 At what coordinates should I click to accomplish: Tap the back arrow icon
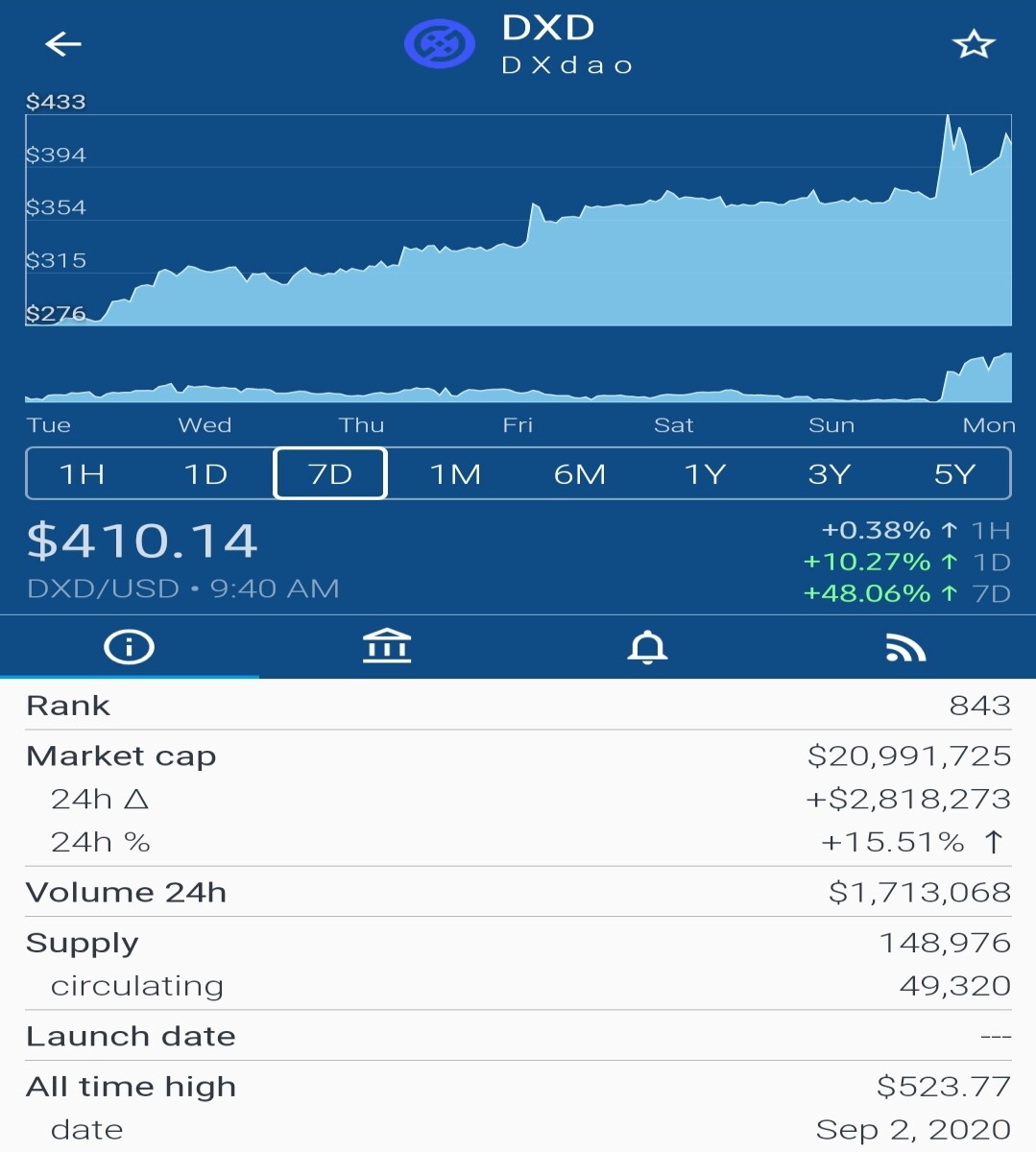click(x=63, y=44)
